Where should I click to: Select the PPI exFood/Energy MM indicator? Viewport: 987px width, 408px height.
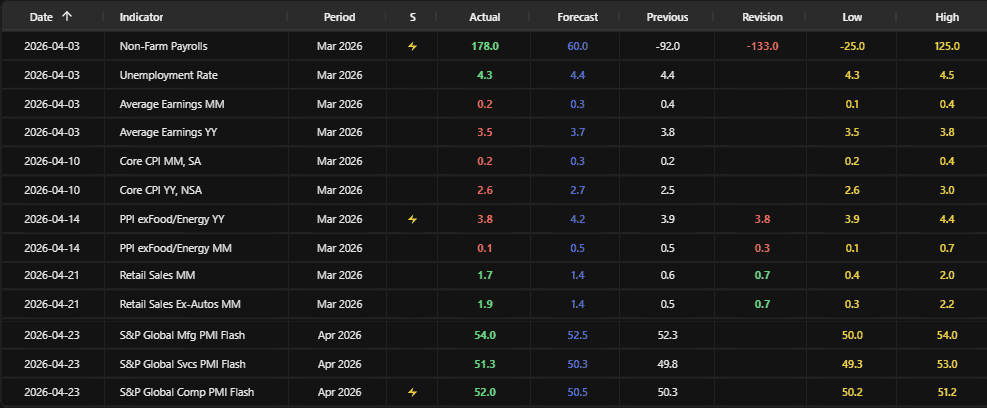click(x=176, y=248)
